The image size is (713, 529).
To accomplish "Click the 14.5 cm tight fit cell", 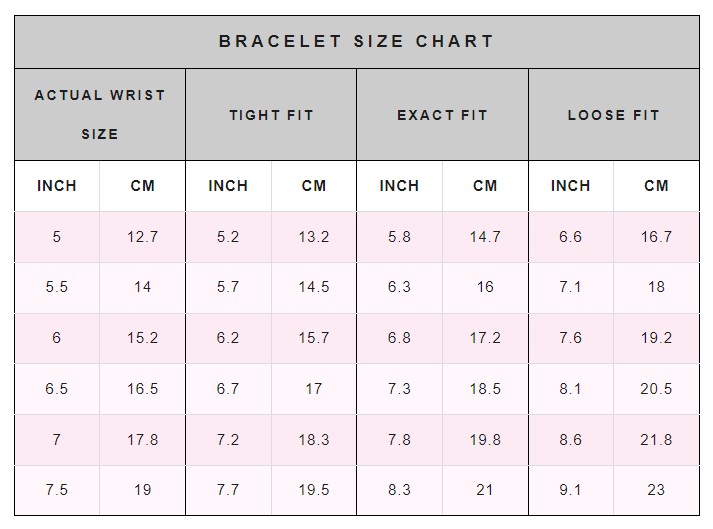I will pos(314,287).
